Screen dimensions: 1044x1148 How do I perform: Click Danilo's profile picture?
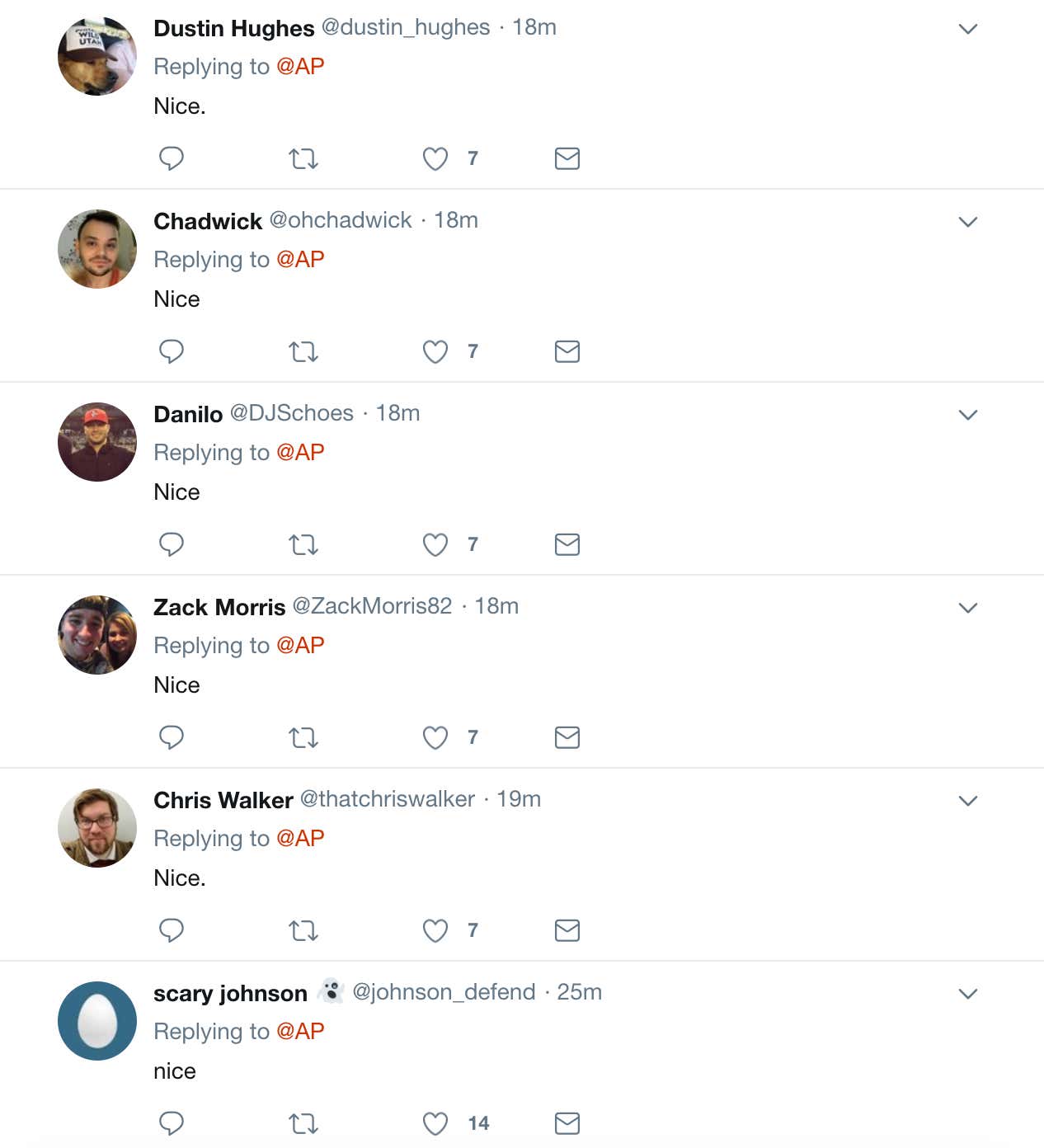[97, 442]
